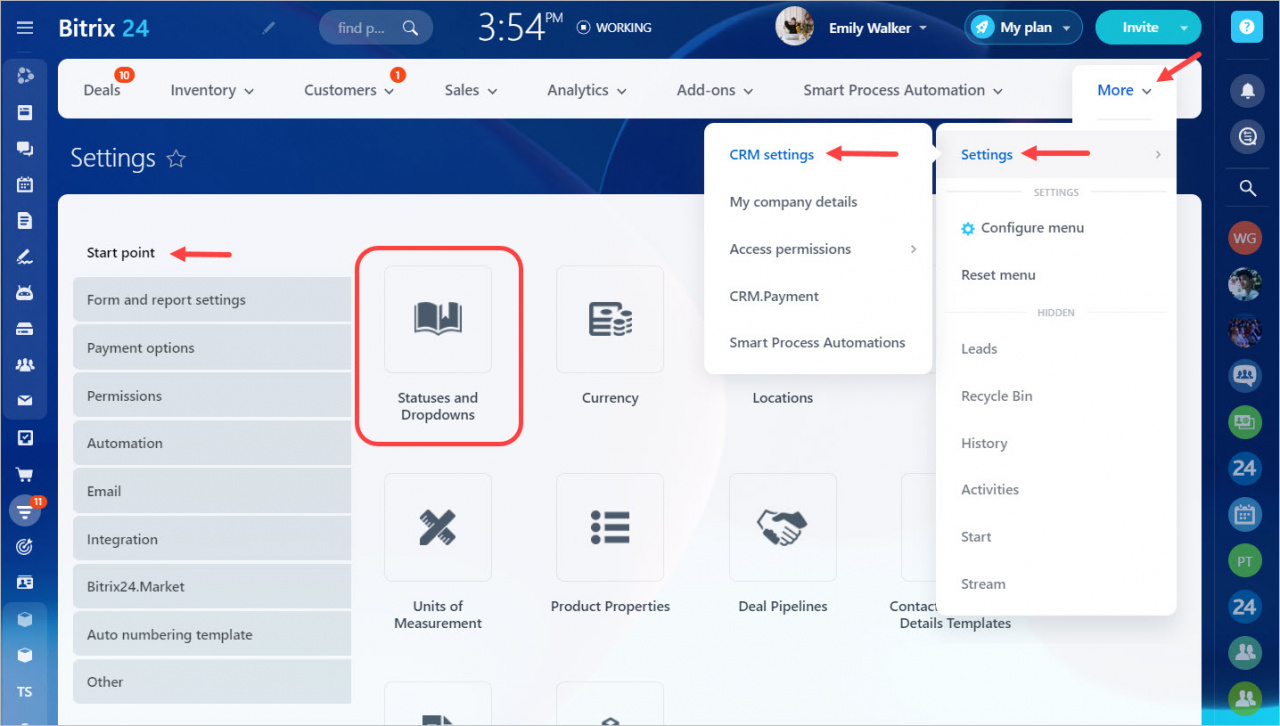Open e-signature pen icon in left sidebar
The height and width of the screenshot is (726, 1280).
coord(25,256)
